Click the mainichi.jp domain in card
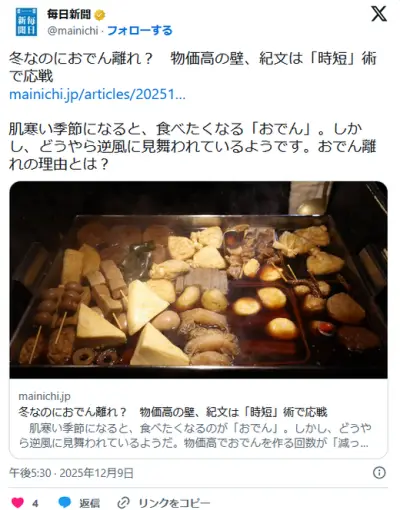This screenshot has width=400, height=510. tap(45, 396)
